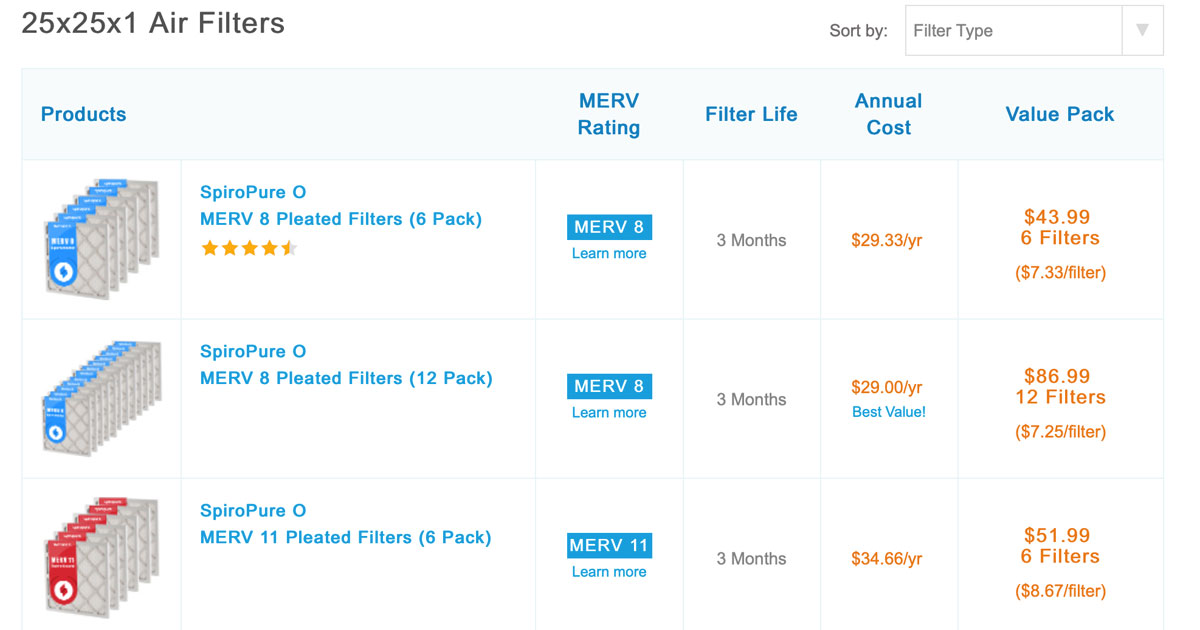Click the MERV 8 badge in second row
This screenshot has height=630, width=1200.
pos(609,386)
